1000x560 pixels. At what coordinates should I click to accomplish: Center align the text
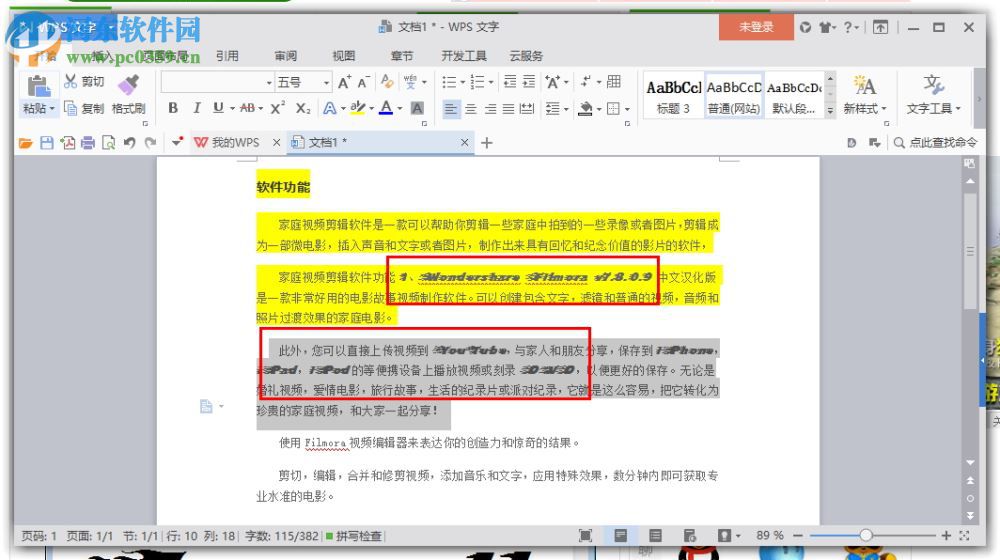coord(471,109)
